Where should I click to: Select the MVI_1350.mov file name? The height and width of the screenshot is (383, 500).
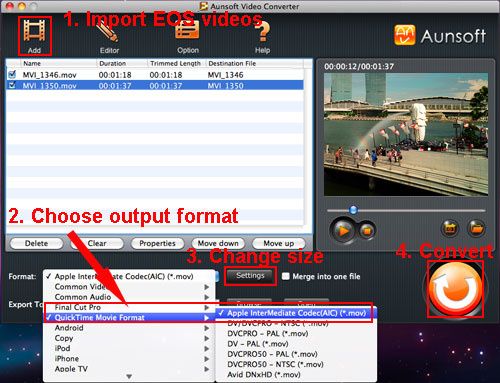tap(49, 86)
